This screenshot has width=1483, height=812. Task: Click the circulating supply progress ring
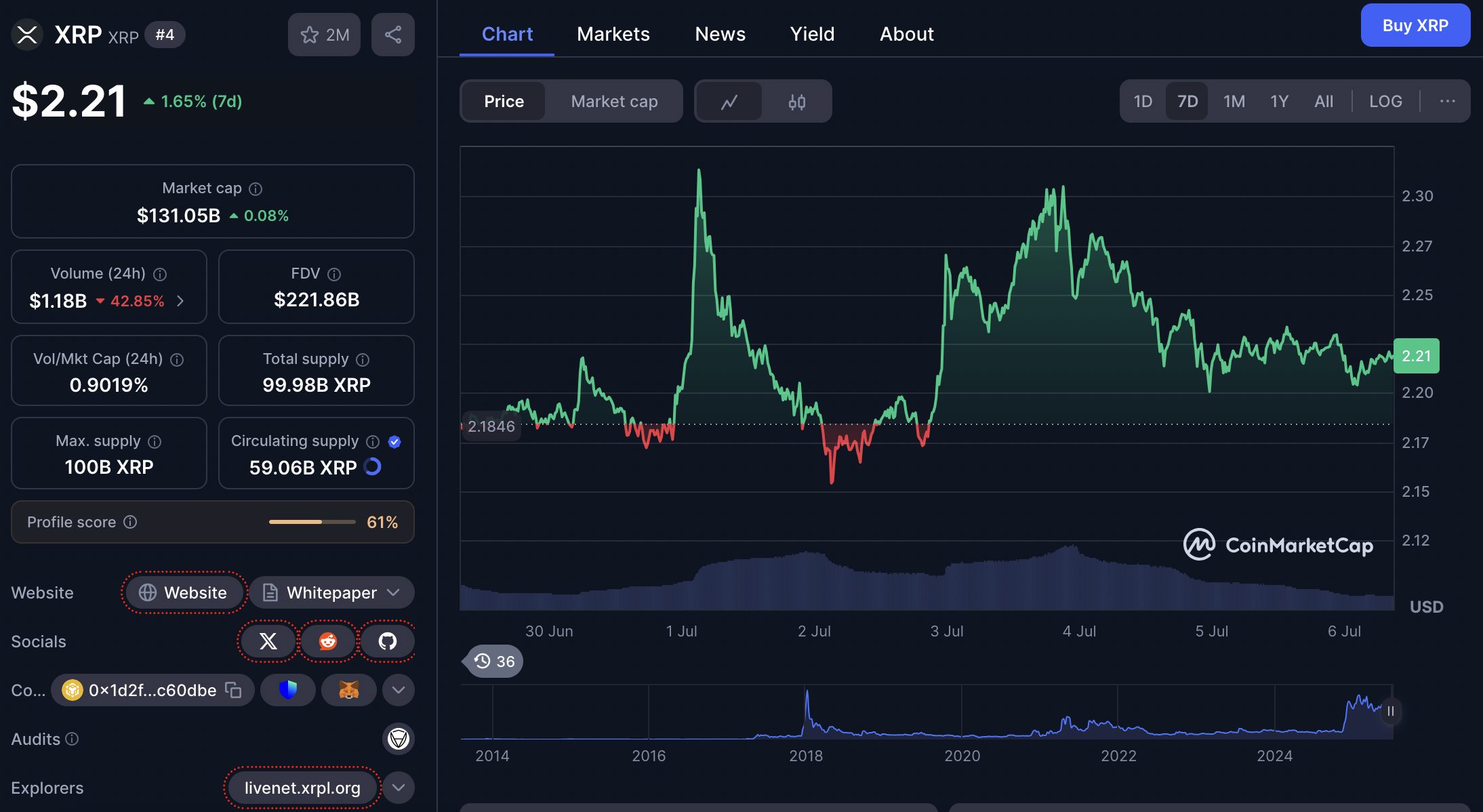coord(373,467)
